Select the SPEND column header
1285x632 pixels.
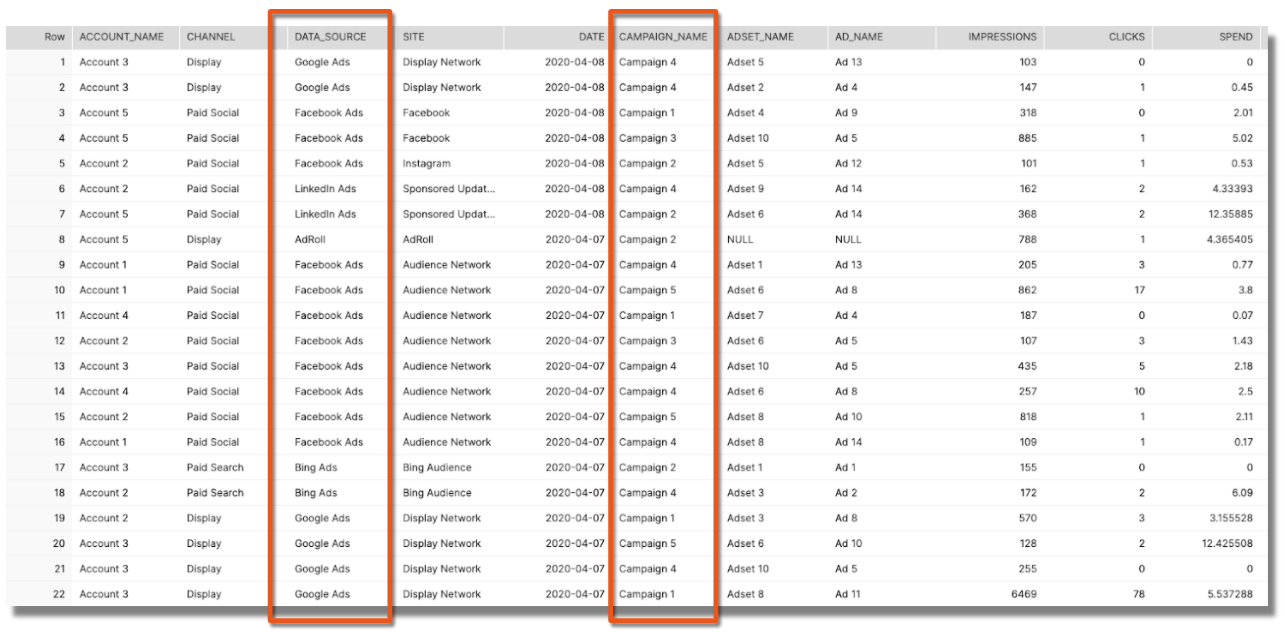click(1236, 37)
